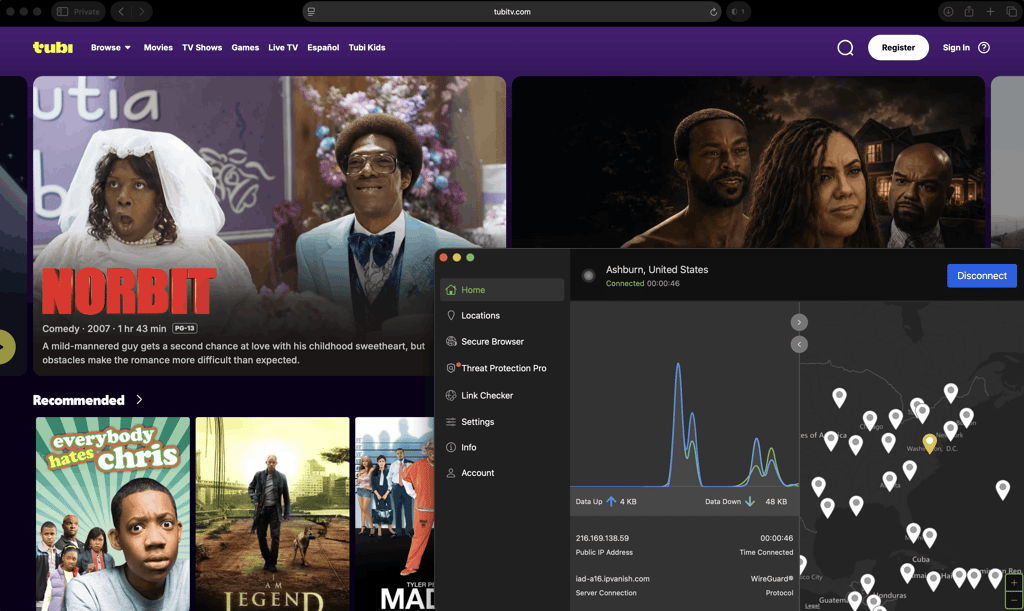Image resolution: width=1024 pixels, height=611 pixels.
Task: Open I Am Legend poster
Action: tap(272, 514)
